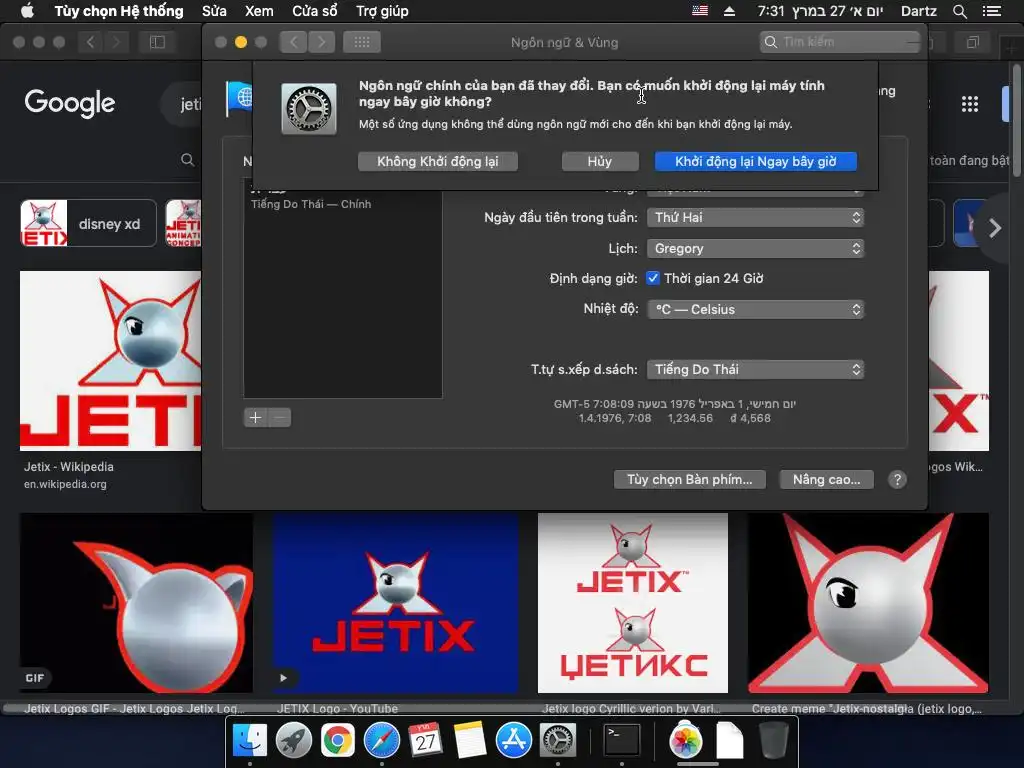Open Calendar icon showing 27 in Dock
This screenshot has height=768, width=1024.
tap(425, 741)
